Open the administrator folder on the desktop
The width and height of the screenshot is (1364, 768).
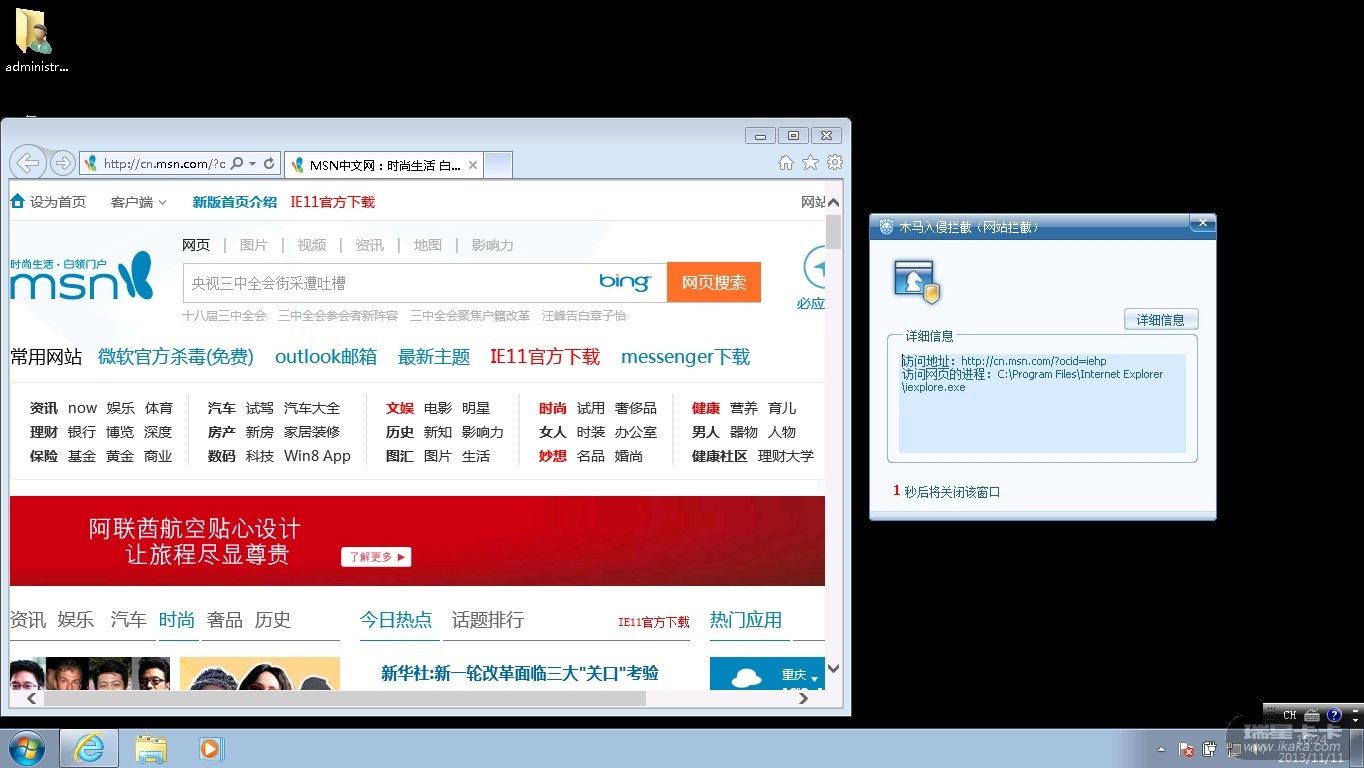pyautogui.click(x=36, y=41)
